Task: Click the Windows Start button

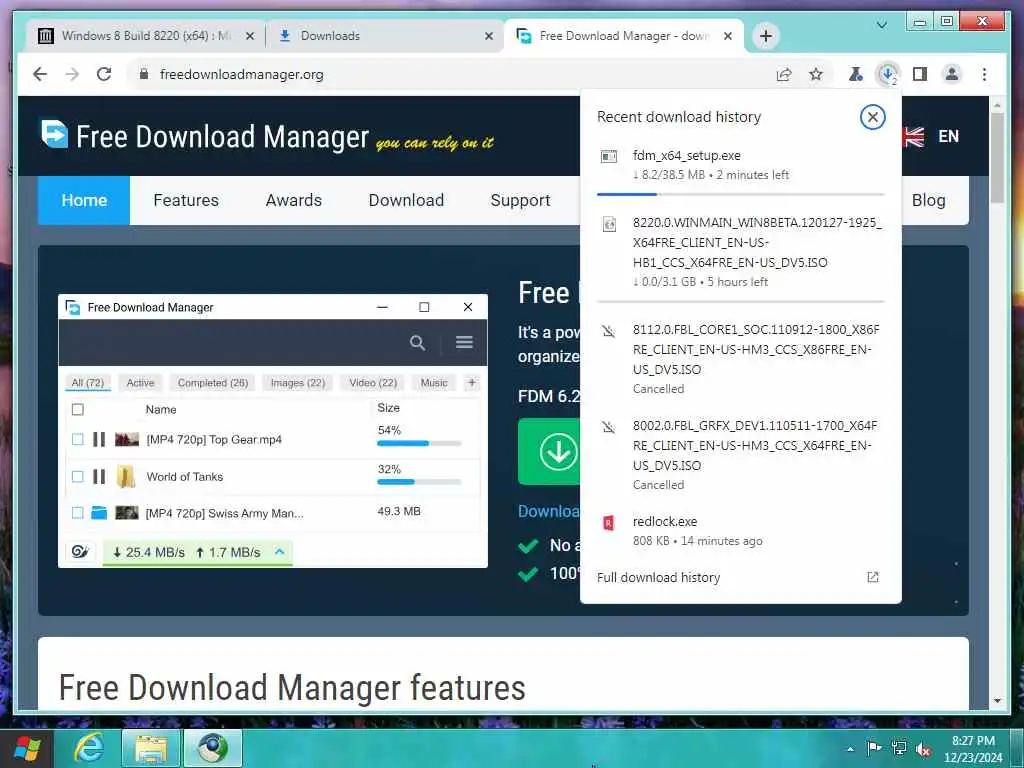Action: 27,749
